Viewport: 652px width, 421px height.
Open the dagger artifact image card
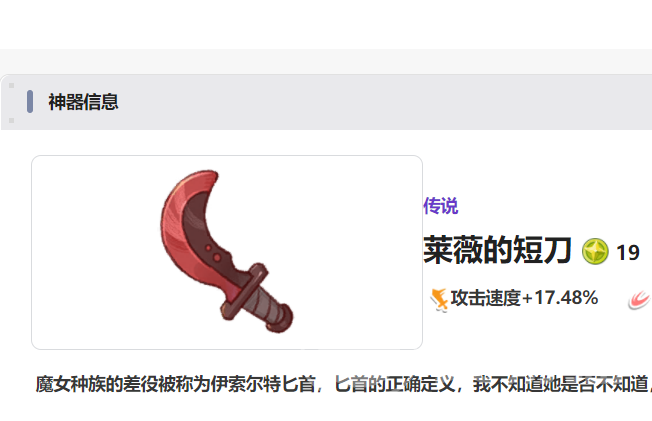(x=227, y=253)
